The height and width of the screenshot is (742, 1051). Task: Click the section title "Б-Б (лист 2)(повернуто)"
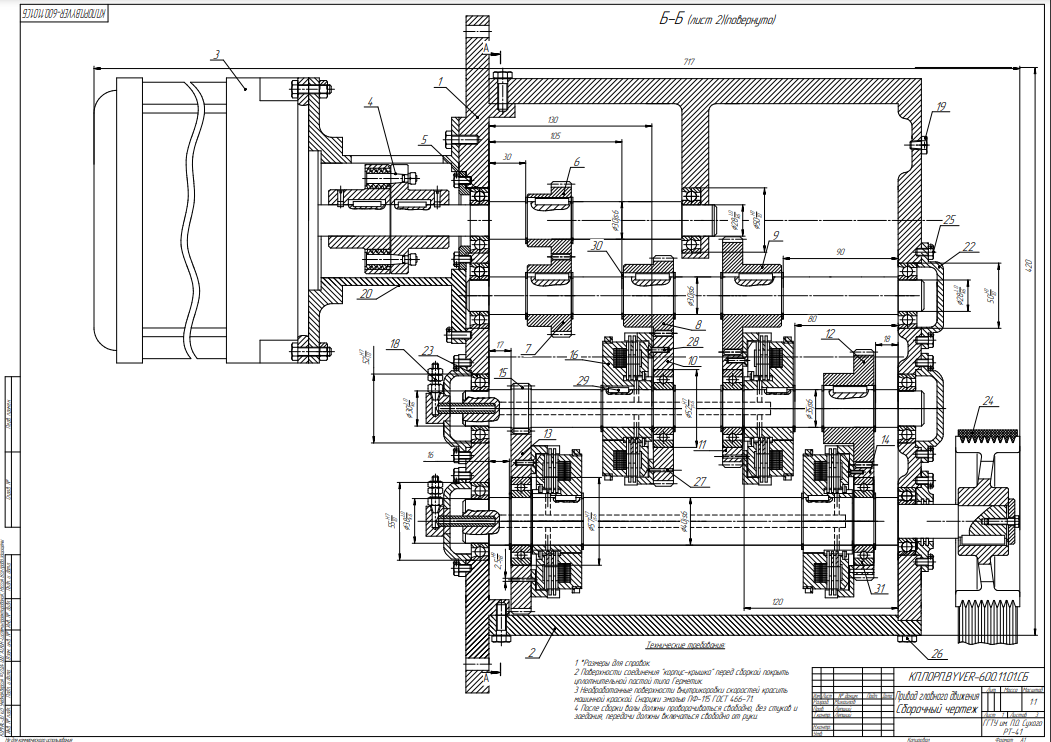click(x=717, y=19)
